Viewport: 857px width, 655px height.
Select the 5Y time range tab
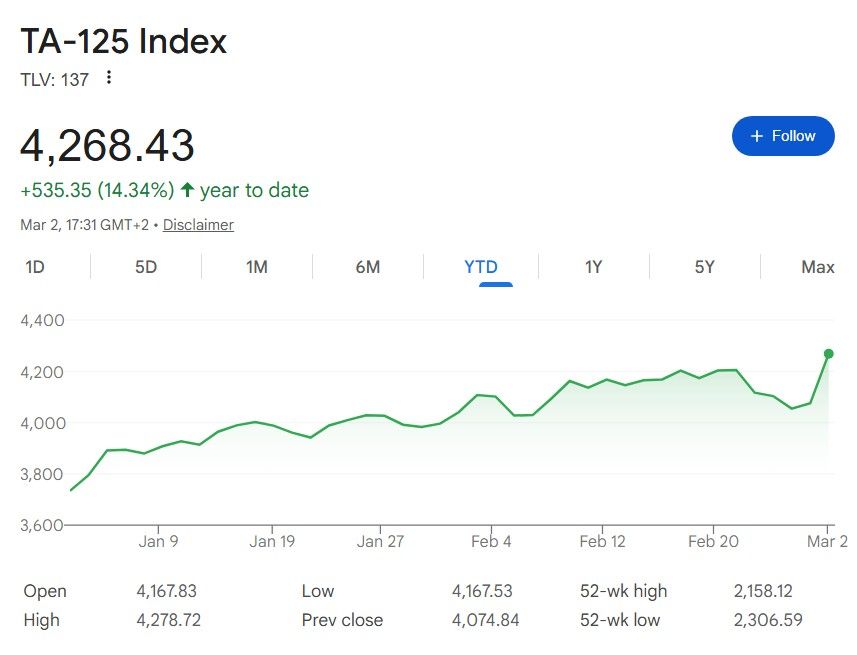tap(705, 267)
